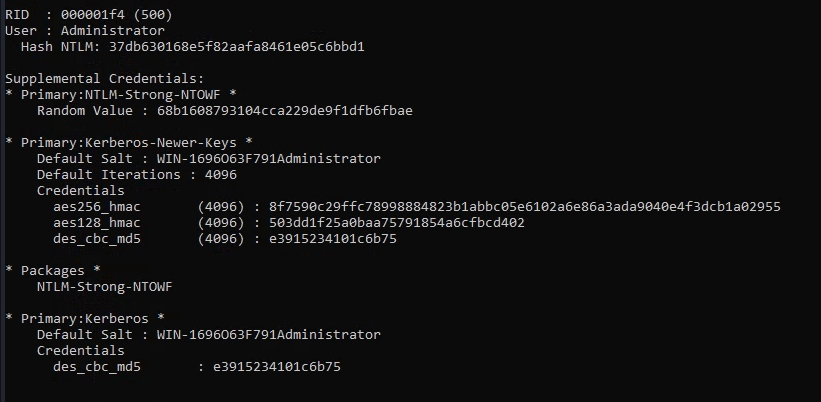Click the aes256_hmac key label
This screenshot has height=402, width=821.
click(x=97, y=207)
